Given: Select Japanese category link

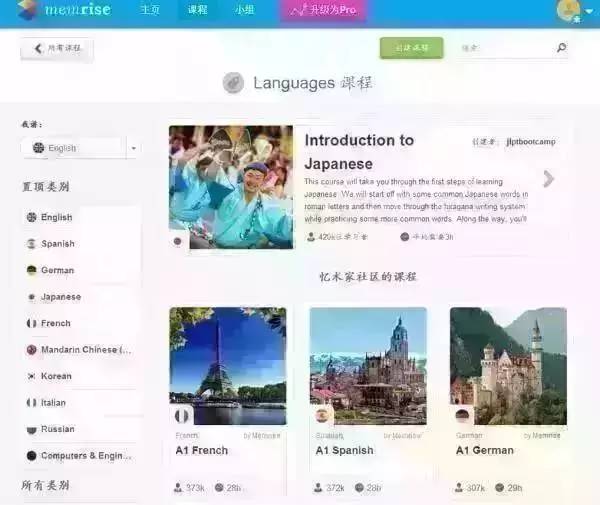Looking at the screenshot, I should pyautogui.click(x=61, y=297).
